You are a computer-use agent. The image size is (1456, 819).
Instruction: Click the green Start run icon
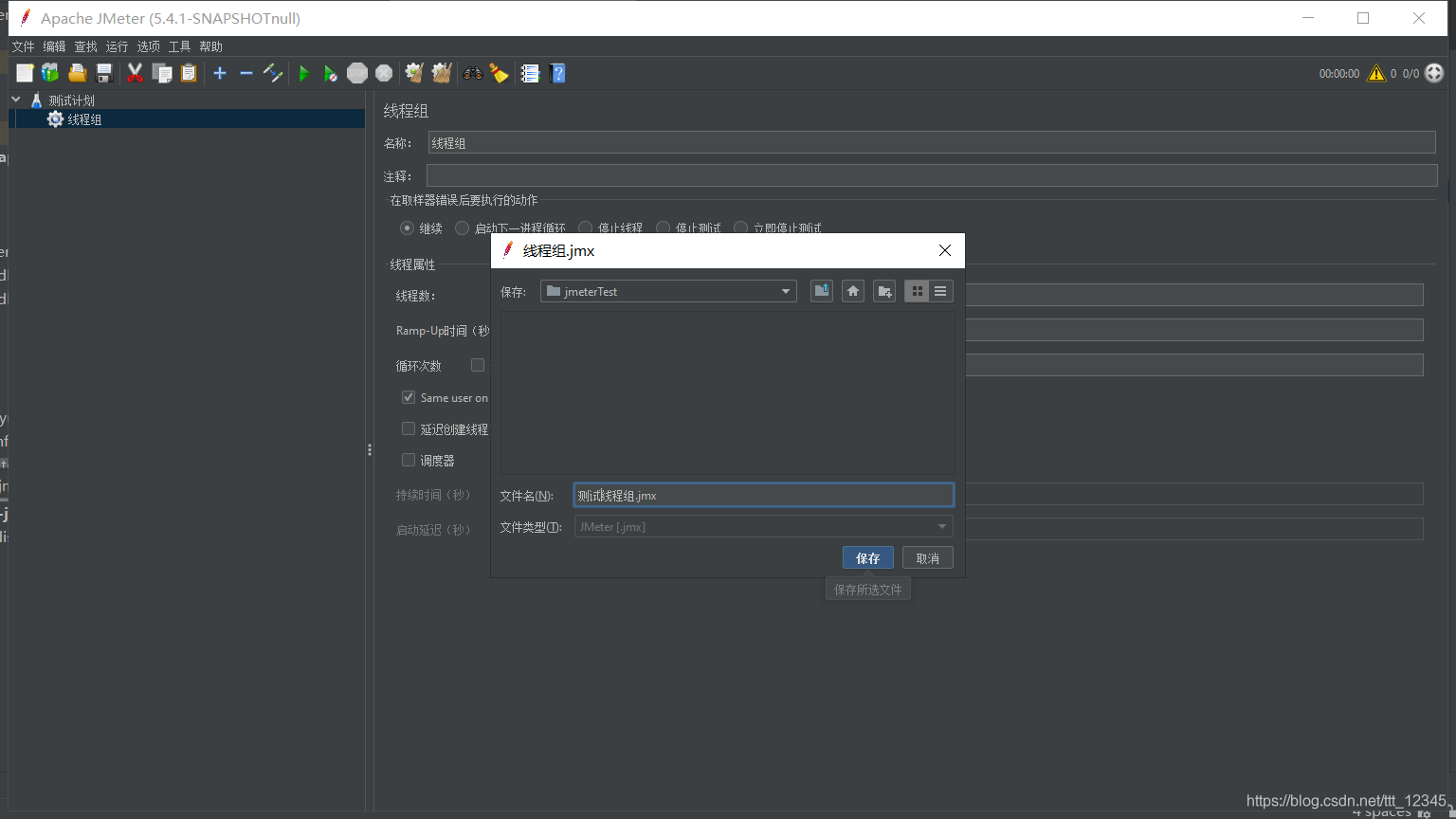tap(304, 73)
